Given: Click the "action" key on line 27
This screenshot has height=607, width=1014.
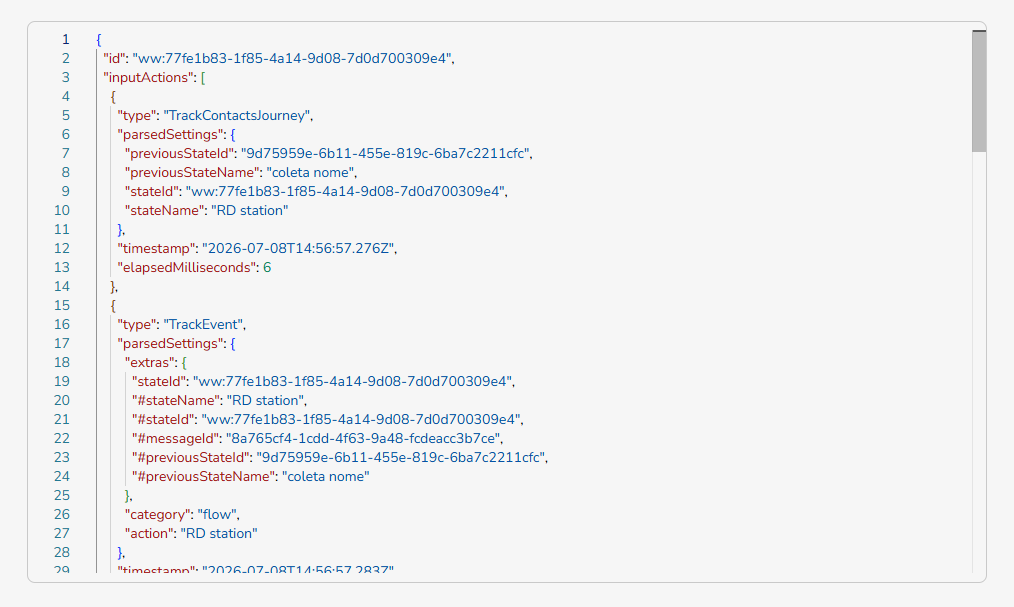Looking at the screenshot, I should 149,533.
